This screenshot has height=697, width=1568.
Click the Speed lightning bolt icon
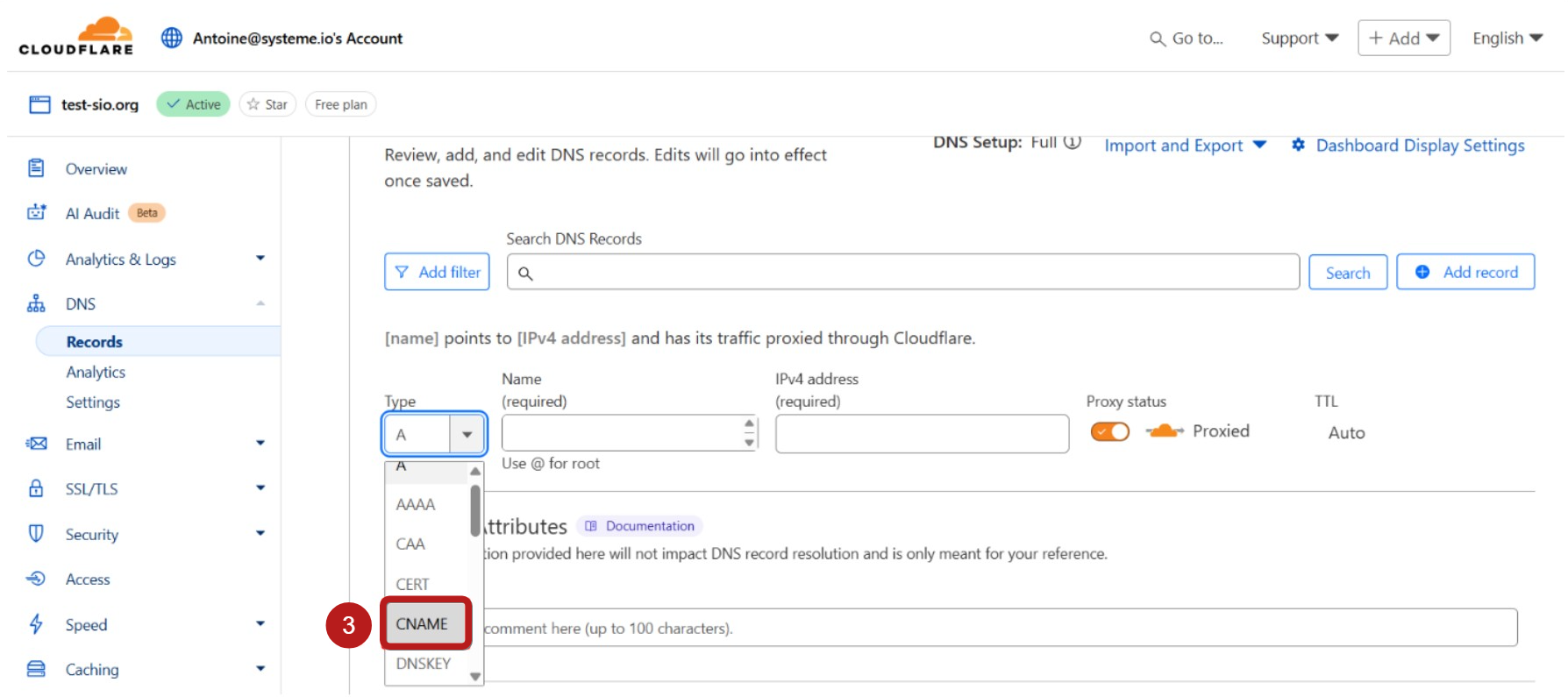click(x=36, y=624)
